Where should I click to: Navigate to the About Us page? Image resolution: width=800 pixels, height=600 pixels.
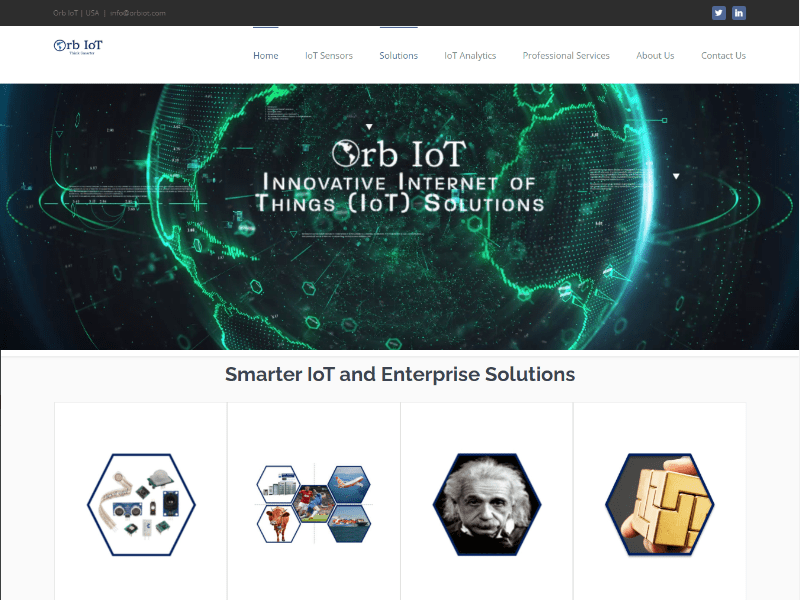pyautogui.click(x=655, y=56)
